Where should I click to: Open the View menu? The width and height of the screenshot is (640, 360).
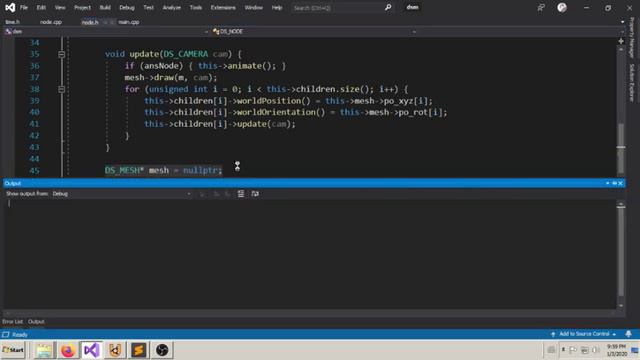point(60,7)
